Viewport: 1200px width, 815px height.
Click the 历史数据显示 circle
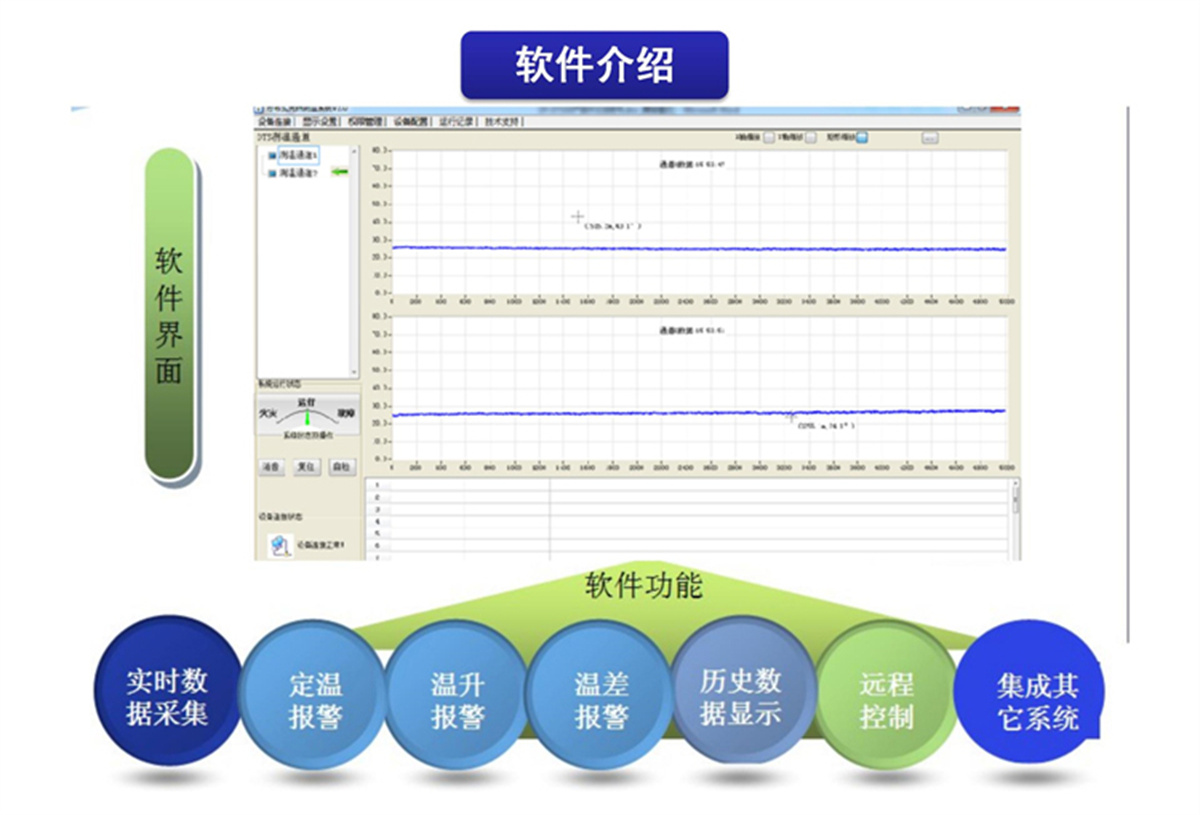(x=741, y=697)
